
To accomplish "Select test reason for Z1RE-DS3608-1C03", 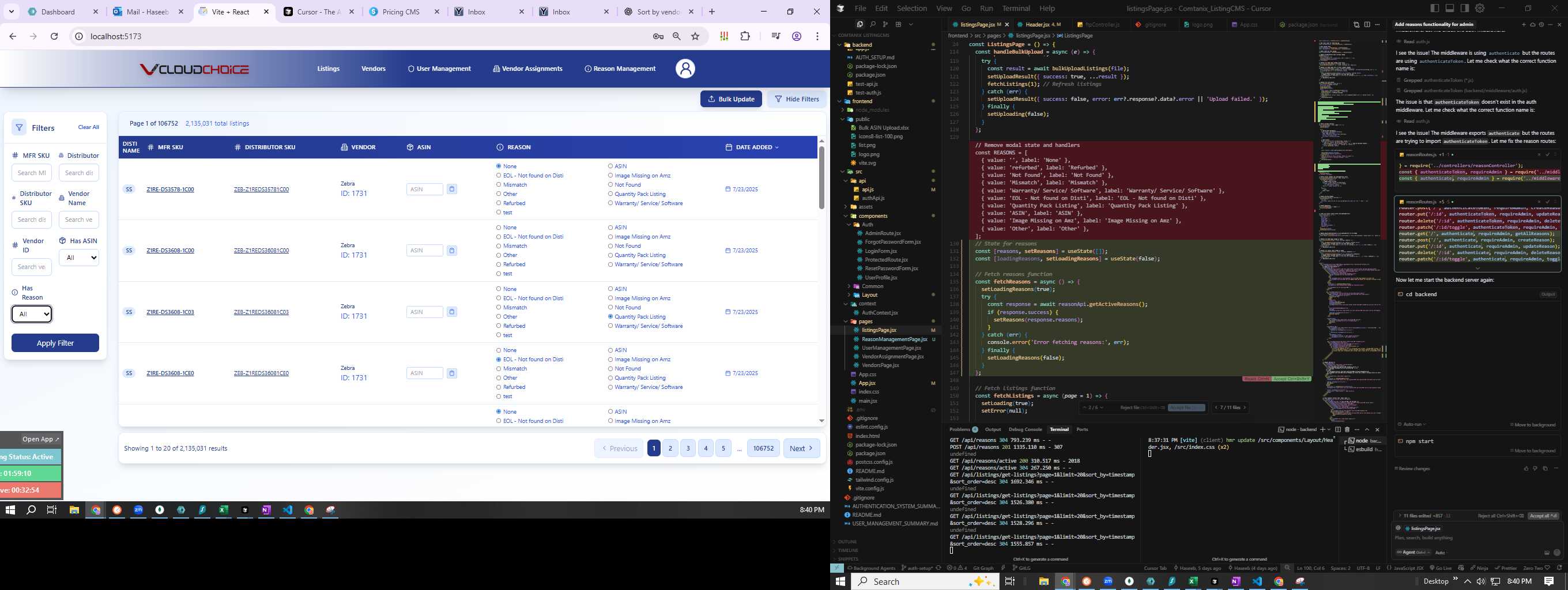I will tap(499, 335).
